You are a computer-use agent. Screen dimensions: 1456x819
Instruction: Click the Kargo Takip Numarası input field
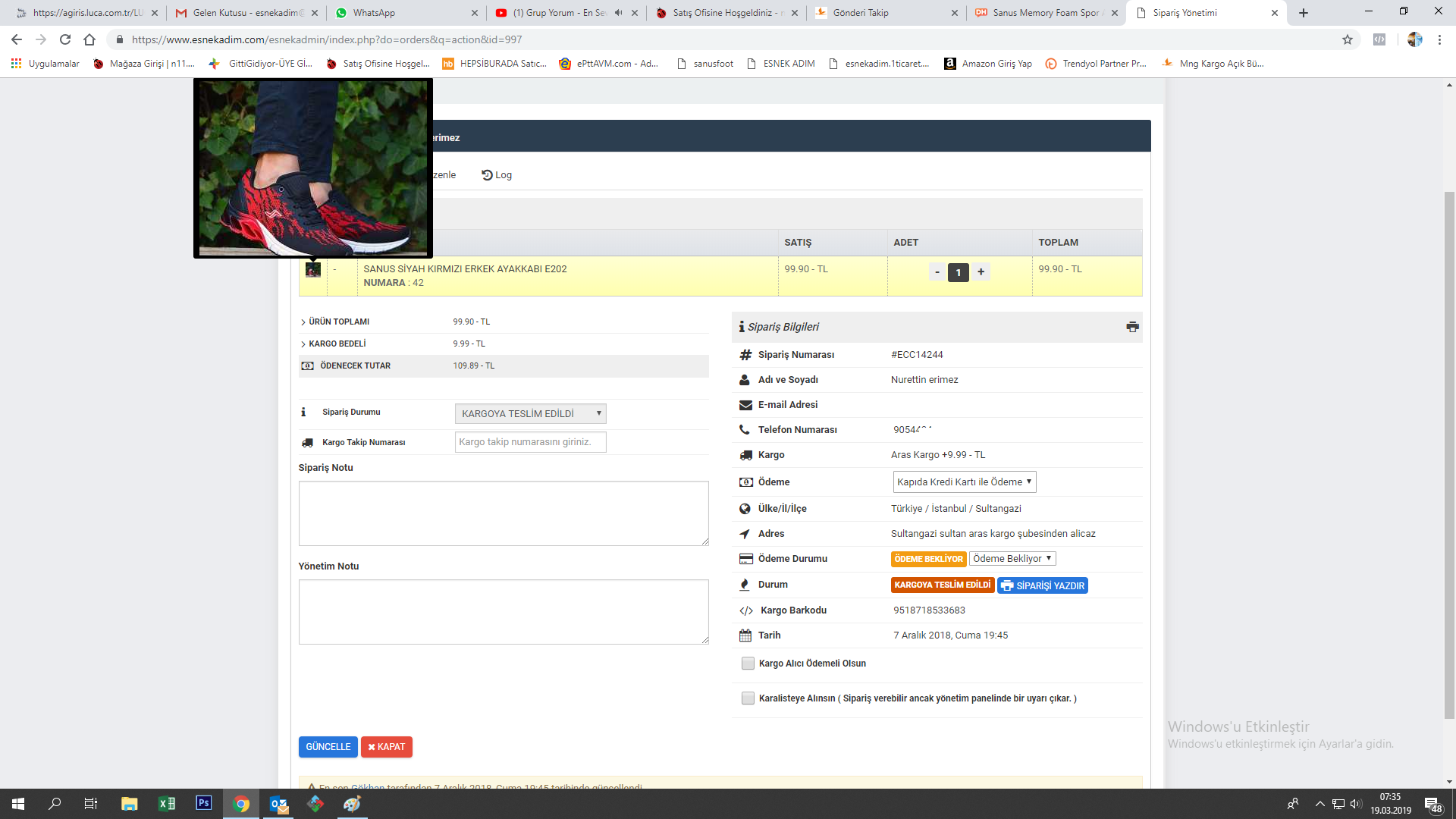[530, 442]
